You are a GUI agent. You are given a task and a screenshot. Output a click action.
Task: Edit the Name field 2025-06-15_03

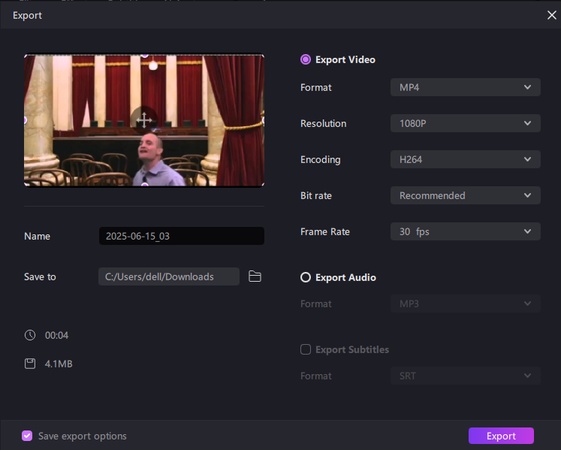(x=181, y=236)
